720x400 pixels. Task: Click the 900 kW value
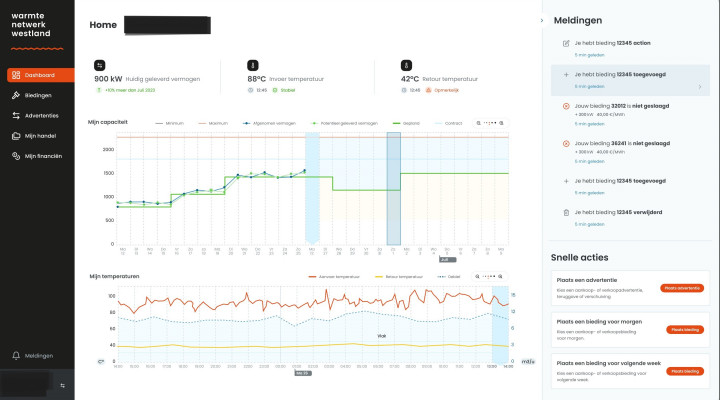108,79
